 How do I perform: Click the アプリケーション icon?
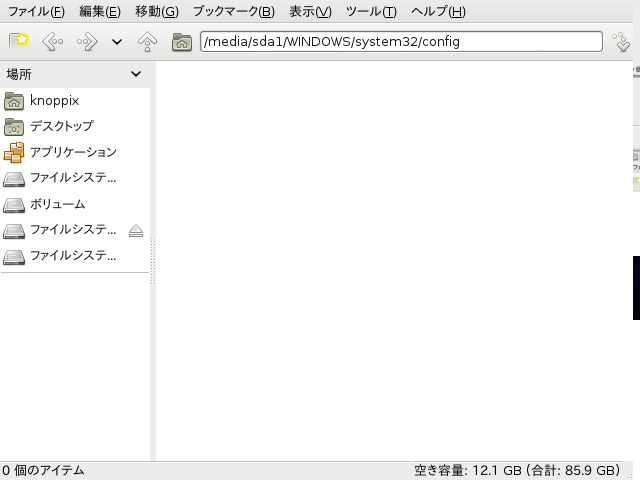14,152
